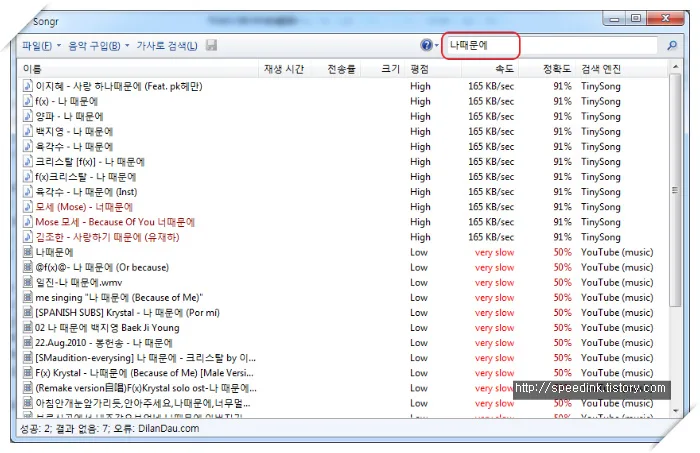Open the 가사도 검색(L) menu item
The height and width of the screenshot is (453, 700).
pyautogui.click(x=167, y=46)
